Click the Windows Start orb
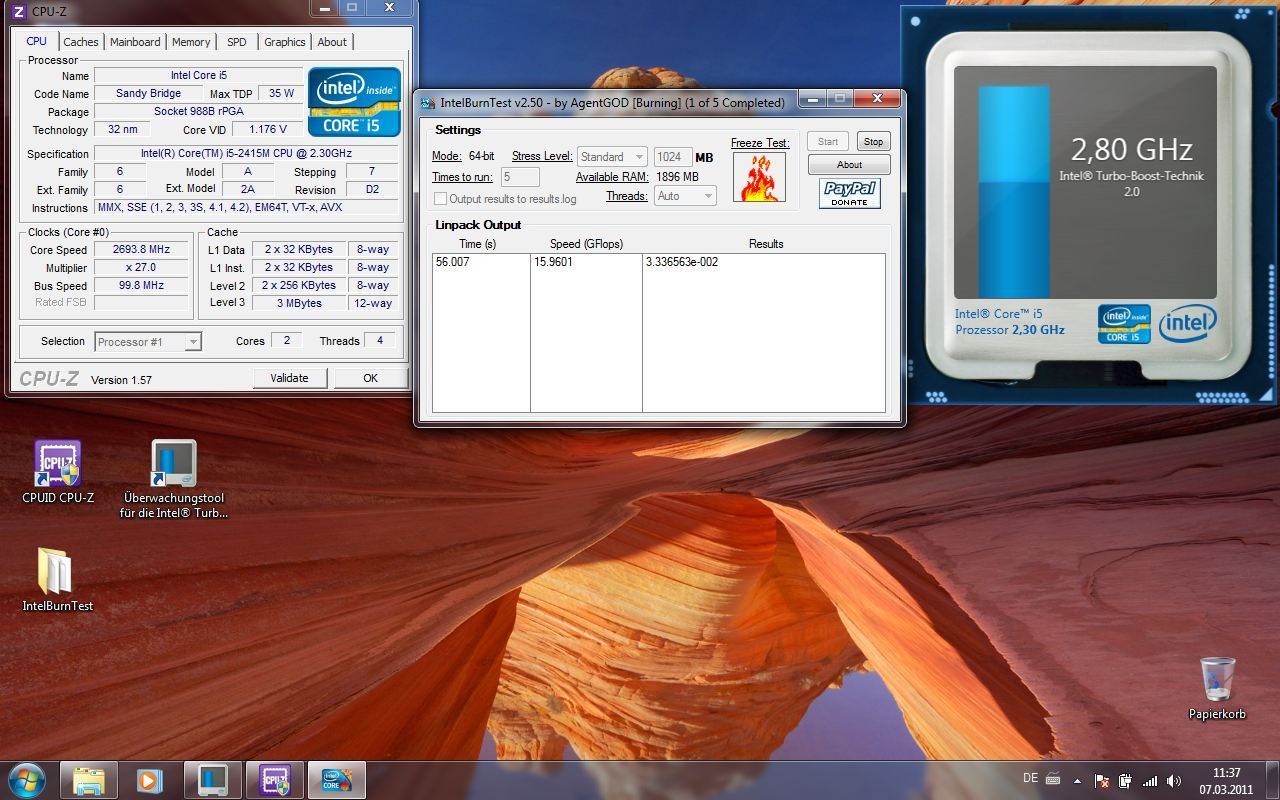This screenshot has width=1280, height=800. 27,780
